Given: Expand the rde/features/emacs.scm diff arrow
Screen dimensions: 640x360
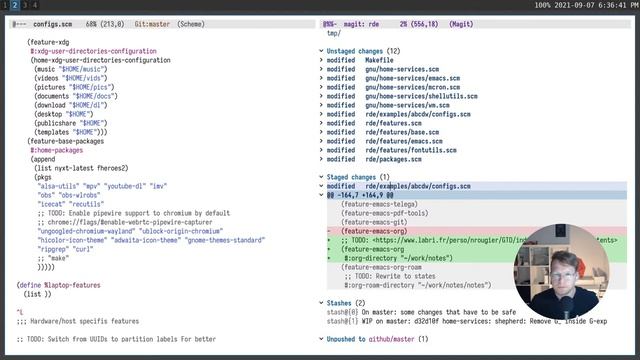Looking at the screenshot, I should point(321,141).
